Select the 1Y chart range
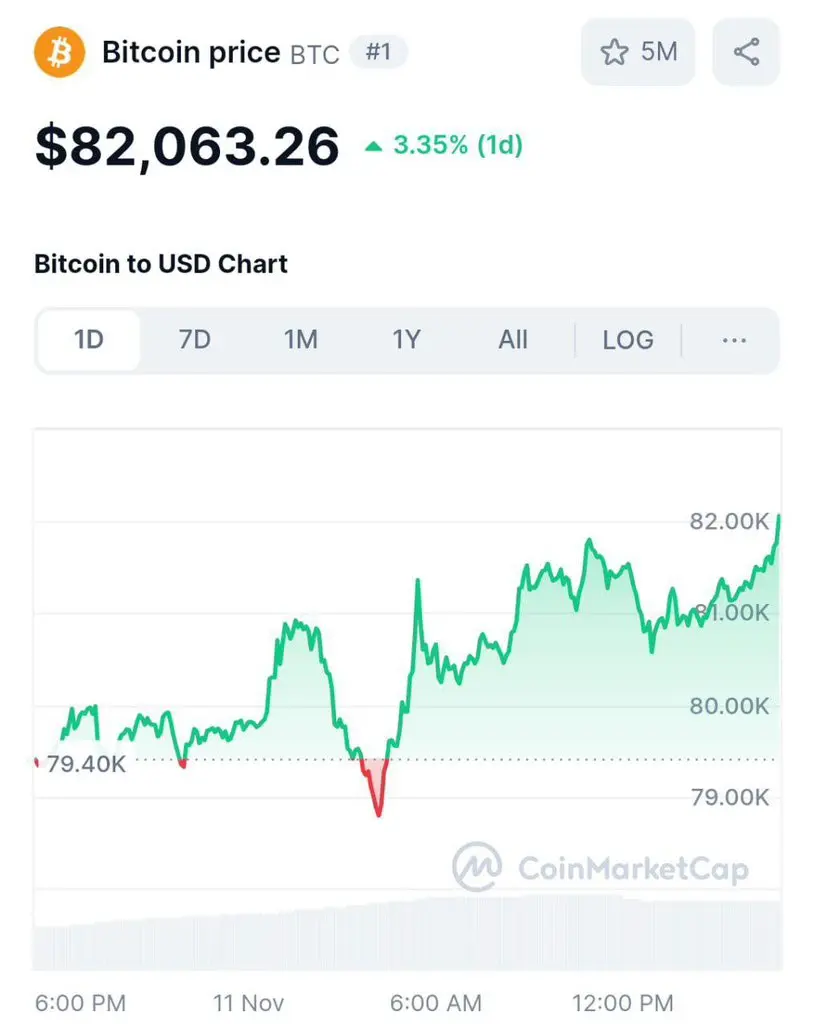Image resolution: width=814 pixels, height=1024 pixels. [x=406, y=340]
